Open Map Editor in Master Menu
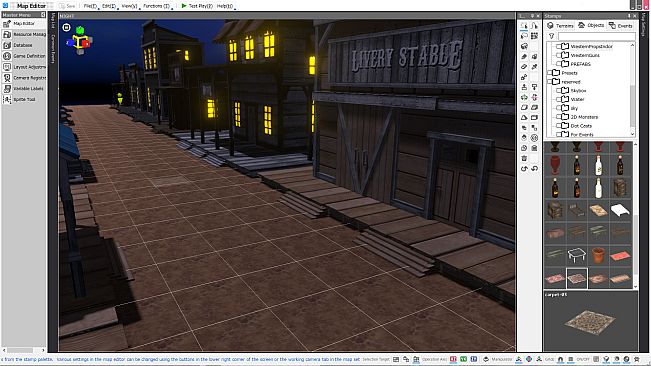 coord(24,24)
